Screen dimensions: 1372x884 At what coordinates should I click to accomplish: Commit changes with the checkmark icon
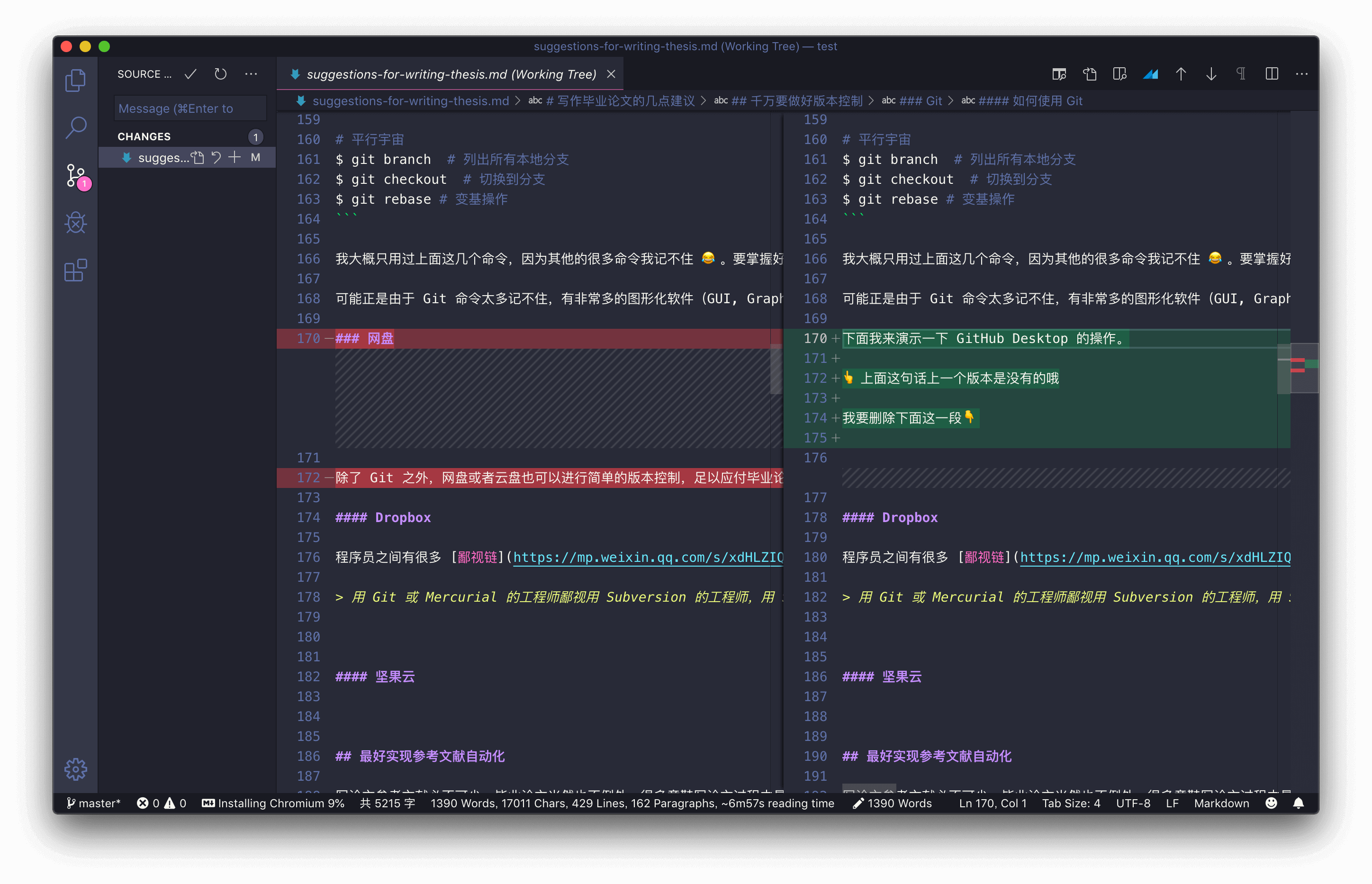[190, 74]
